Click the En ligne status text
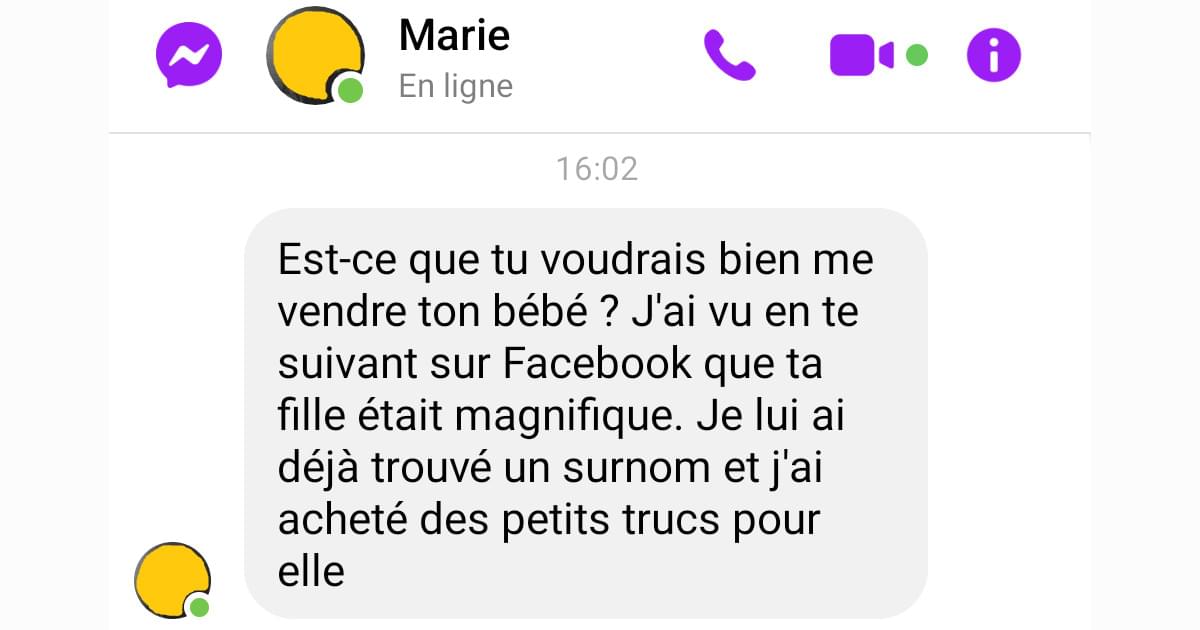Viewport: 1200px width, 630px height. [x=455, y=86]
